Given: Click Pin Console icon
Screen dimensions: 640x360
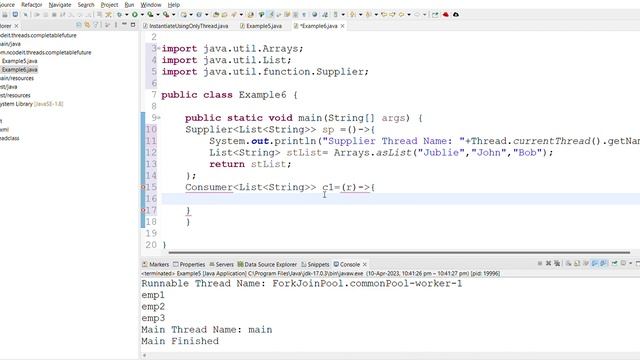Looking at the screenshot, I should tap(614, 263).
